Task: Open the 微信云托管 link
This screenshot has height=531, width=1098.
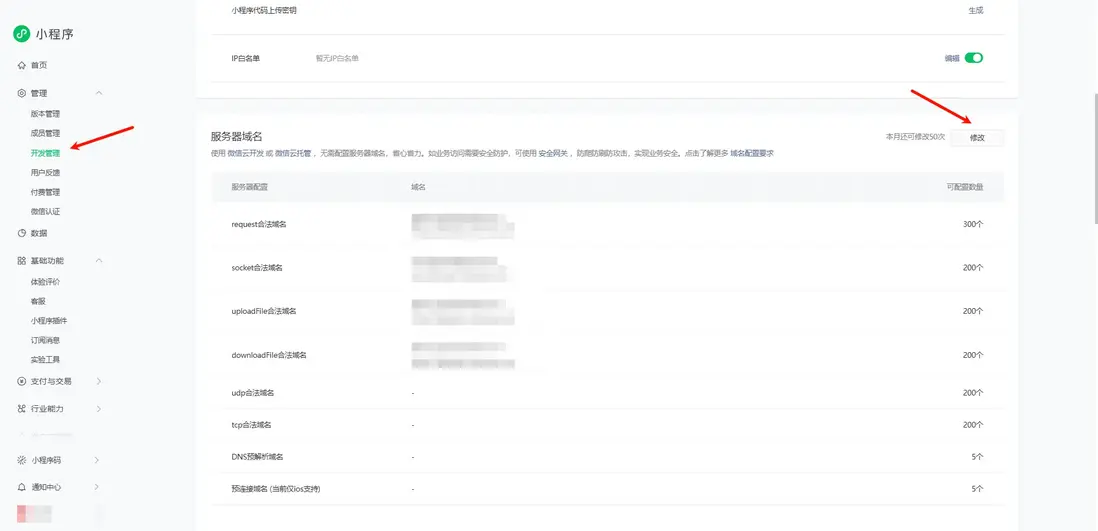Action: pos(293,153)
